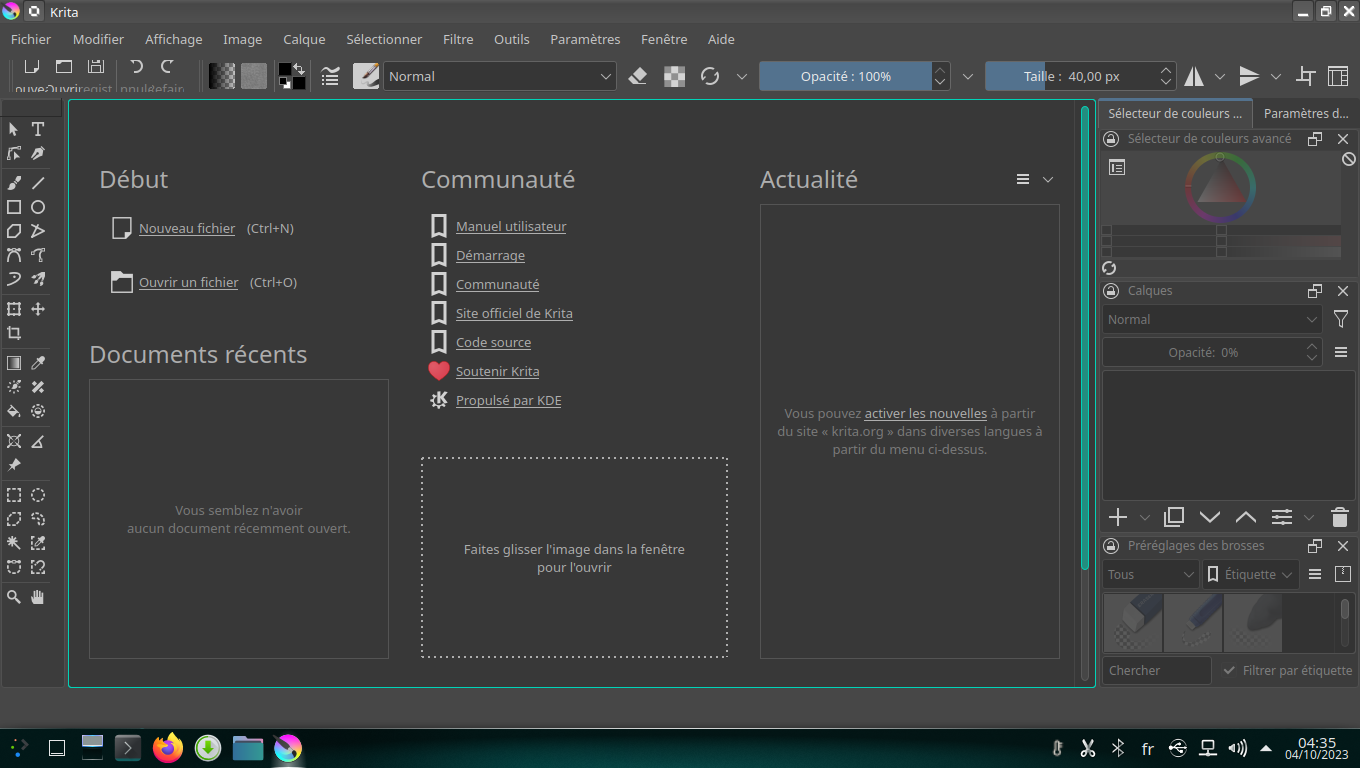Click the color sampler eyedropper tool

(x=38, y=363)
